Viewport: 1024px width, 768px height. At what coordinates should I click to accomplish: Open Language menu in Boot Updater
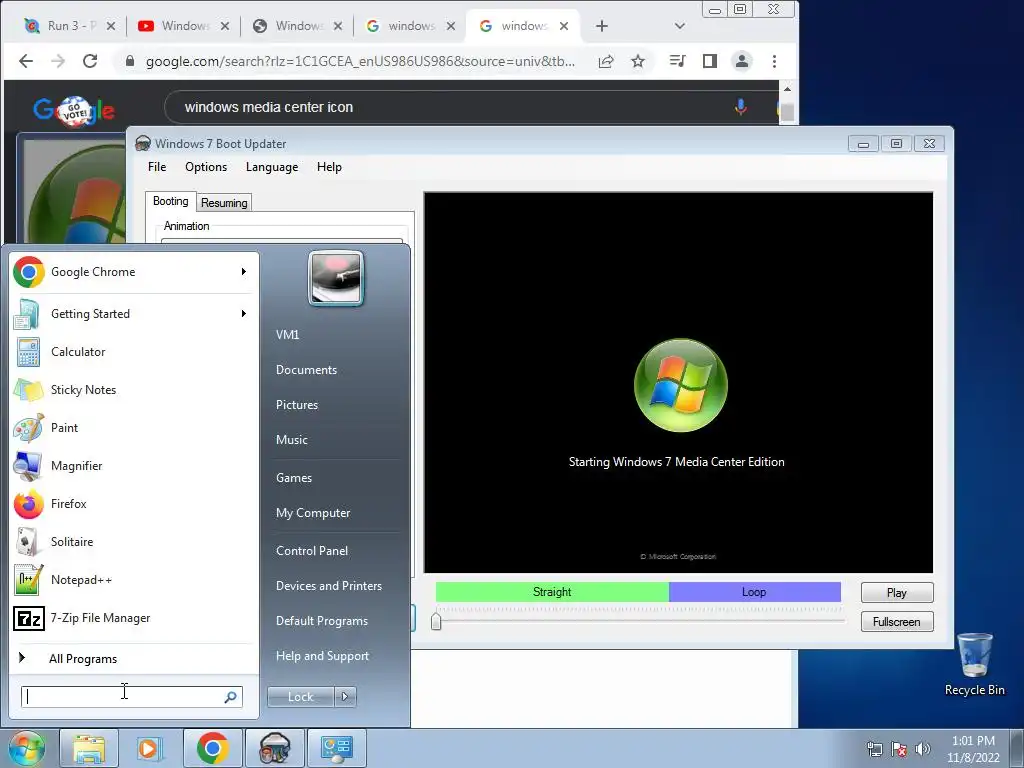(x=272, y=167)
